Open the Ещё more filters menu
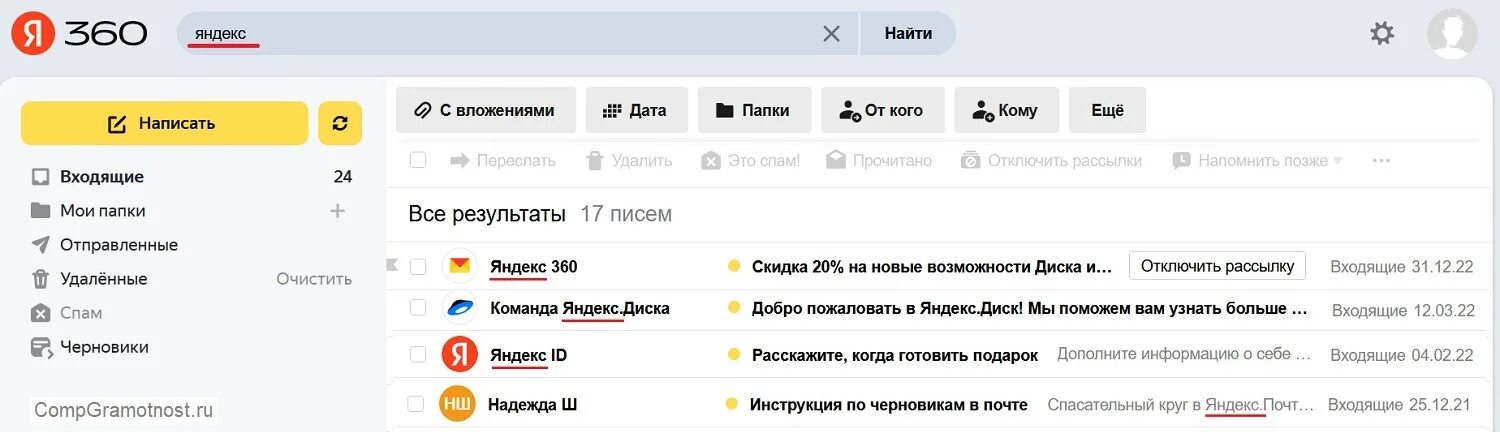The height and width of the screenshot is (432, 1500). click(1107, 110)
